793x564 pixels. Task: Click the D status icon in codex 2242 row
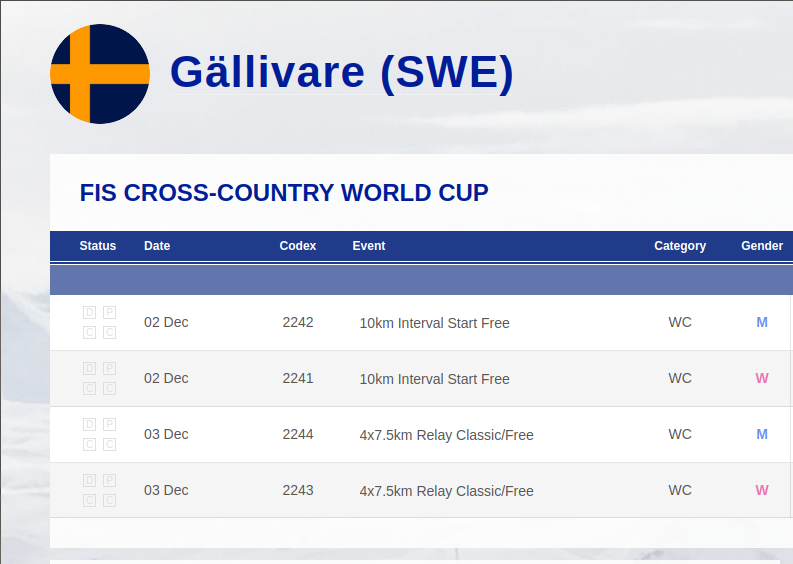click(90, 313)
